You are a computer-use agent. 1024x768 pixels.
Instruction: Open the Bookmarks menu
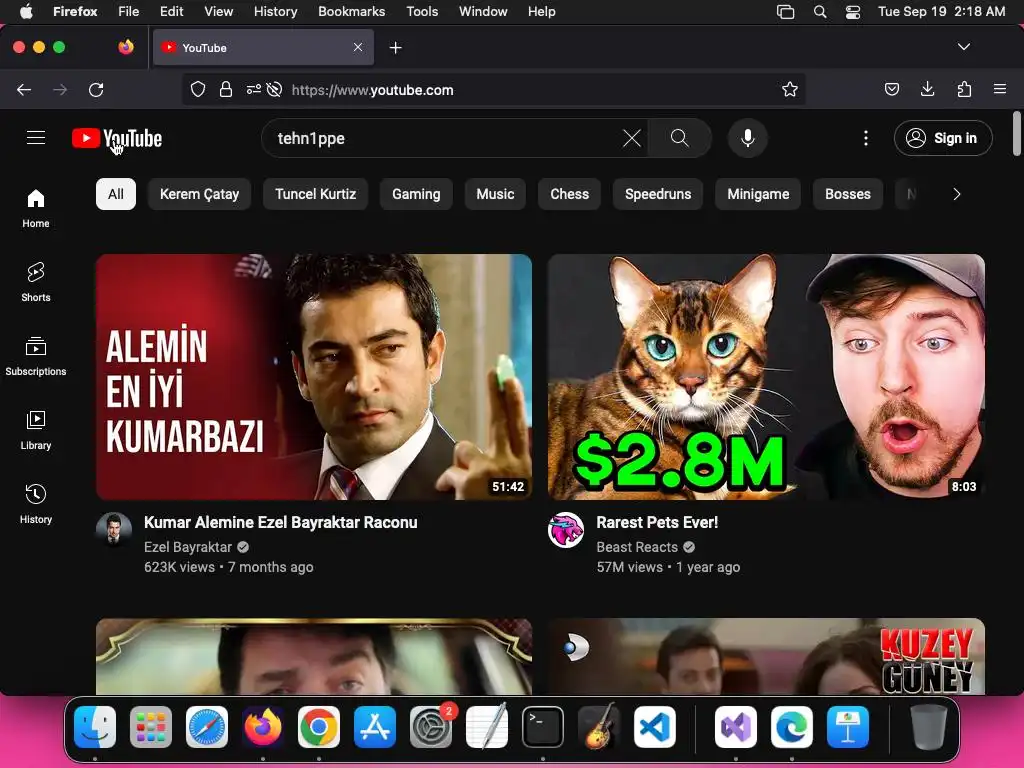coord(351,11)
